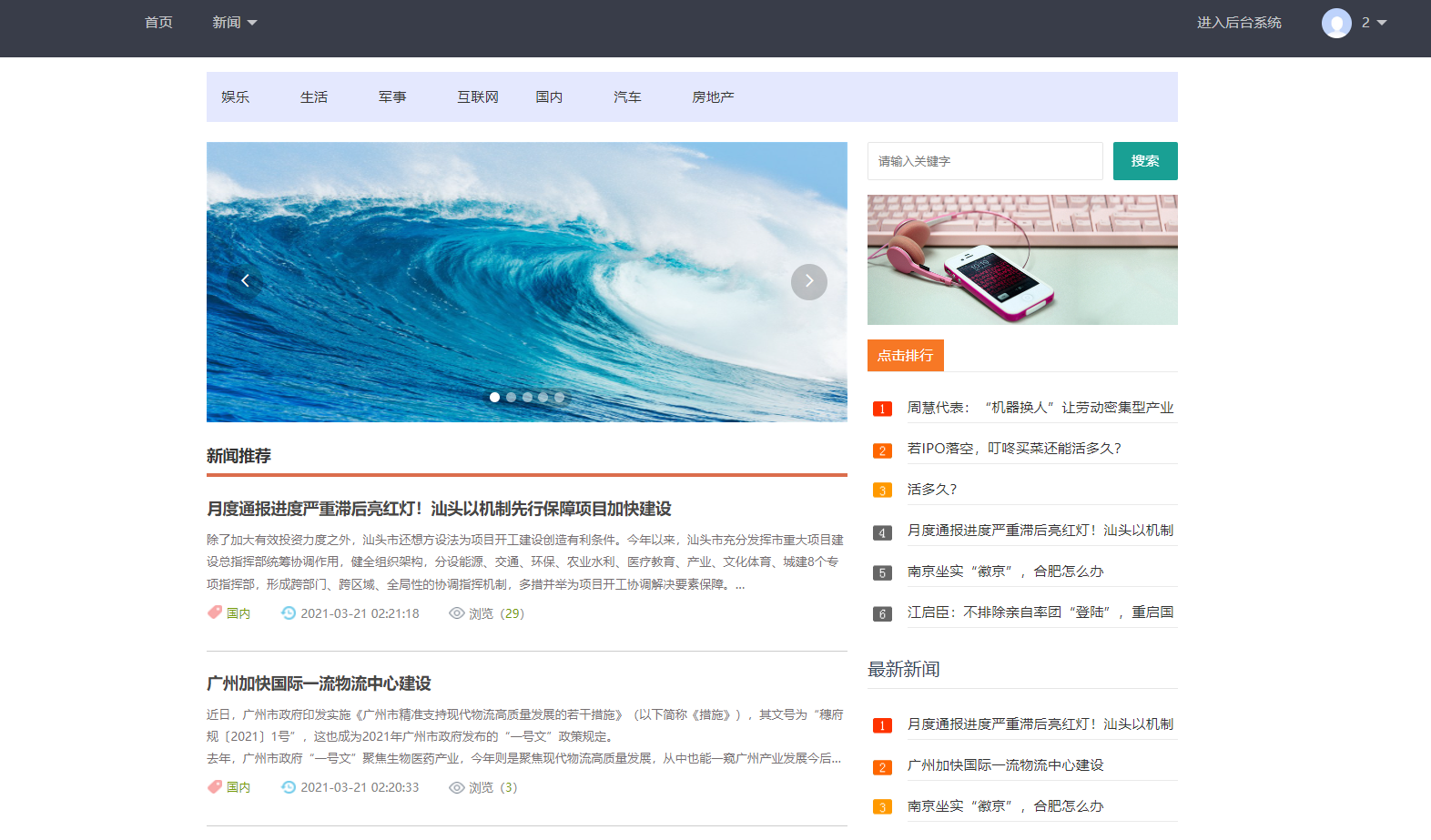Click previous slide arrow on carousel
The image size is (1431, 840).
(x=245, y=281)
